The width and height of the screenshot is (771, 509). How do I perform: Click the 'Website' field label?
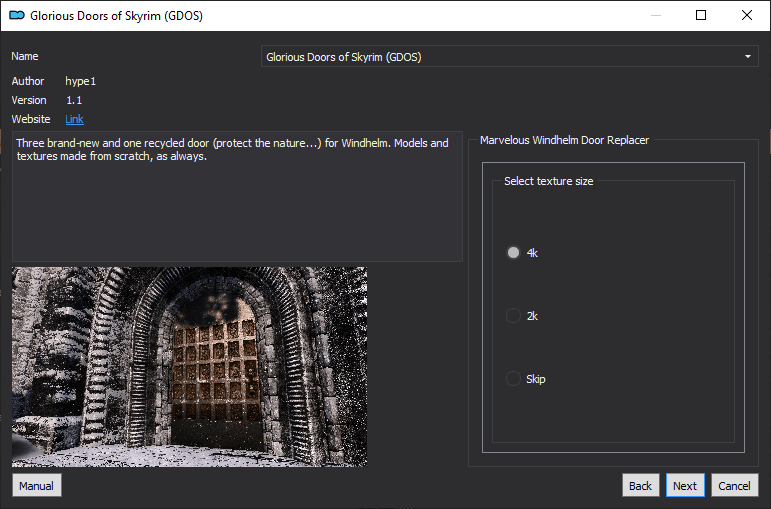31,119
